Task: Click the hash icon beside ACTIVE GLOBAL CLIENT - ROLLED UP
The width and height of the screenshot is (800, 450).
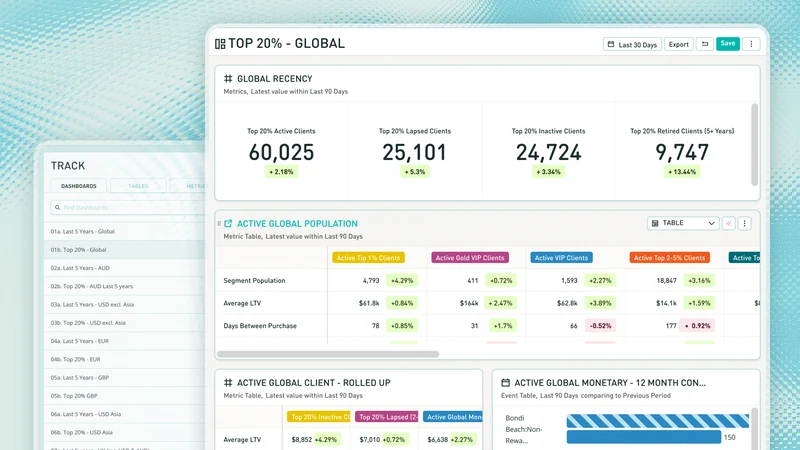Action: click(x=228, y=383)
